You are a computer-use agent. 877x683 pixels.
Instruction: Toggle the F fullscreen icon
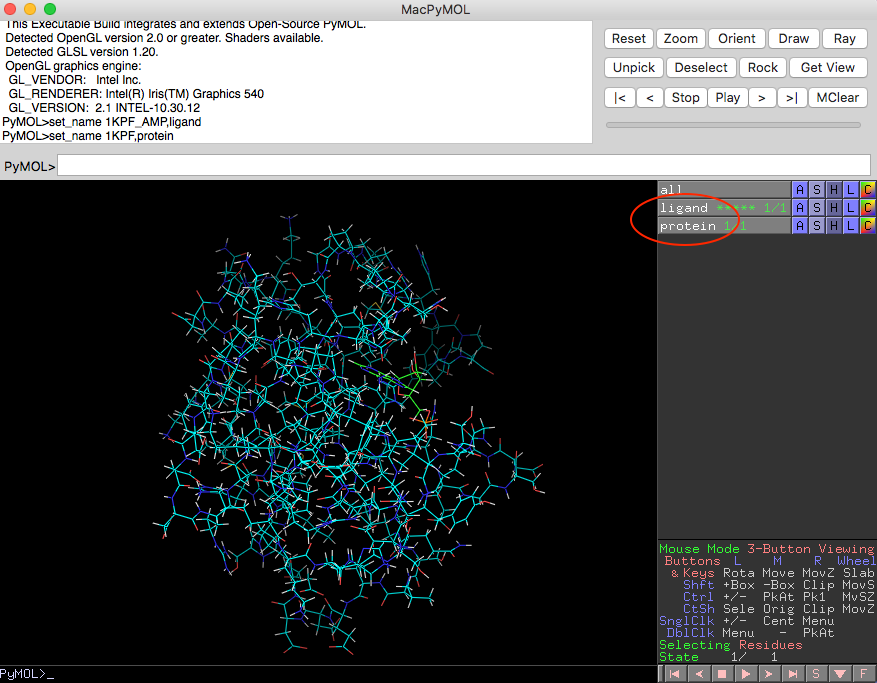click(x=864, y=674)
